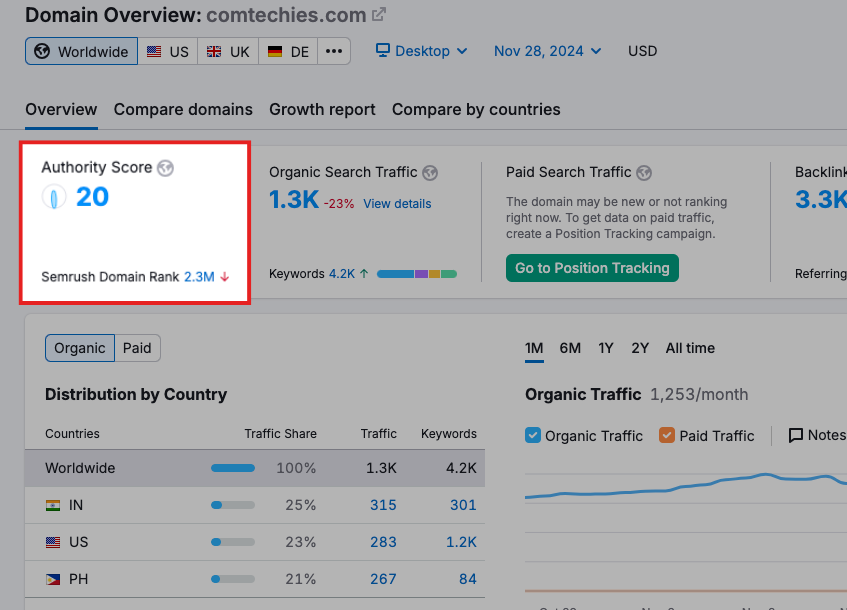Viewport: 847px width, 610px height.
Task: Click the Paid Search Traffic info icon
Action: [644, 172]
